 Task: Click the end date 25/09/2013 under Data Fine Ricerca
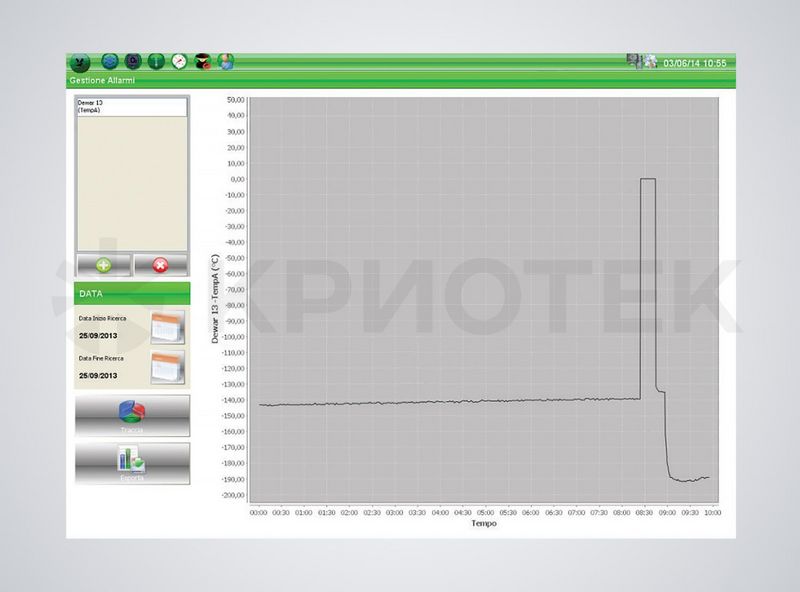[x=98, y=376]
